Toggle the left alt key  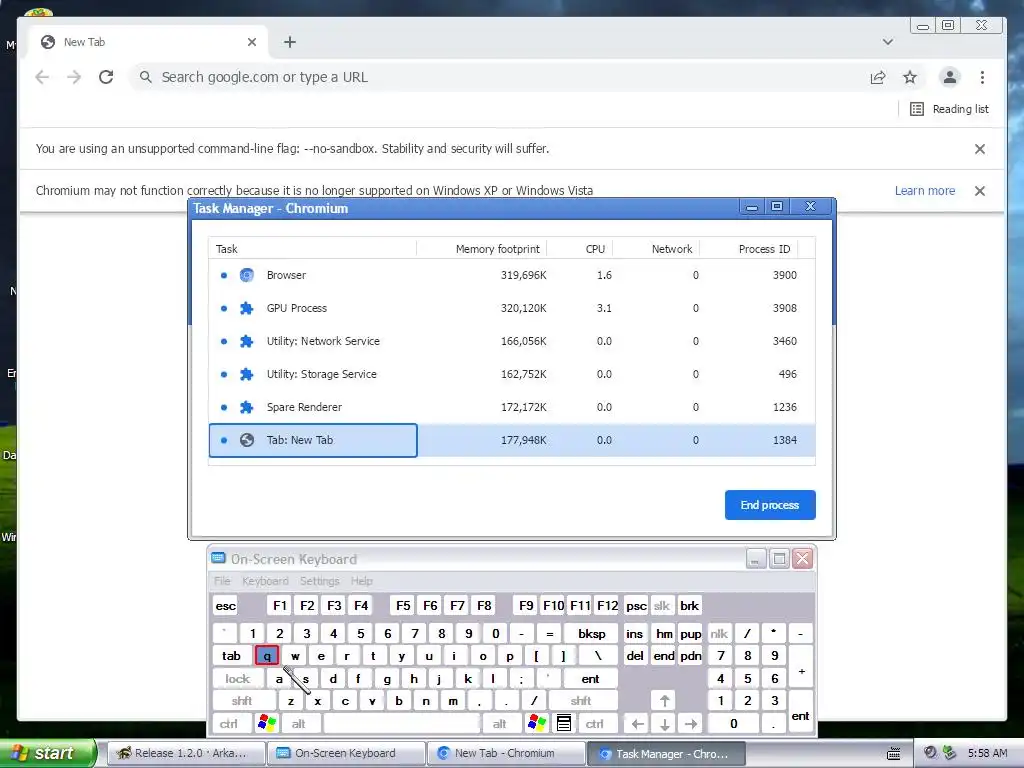pyautogui.click(x=298, y=724)
